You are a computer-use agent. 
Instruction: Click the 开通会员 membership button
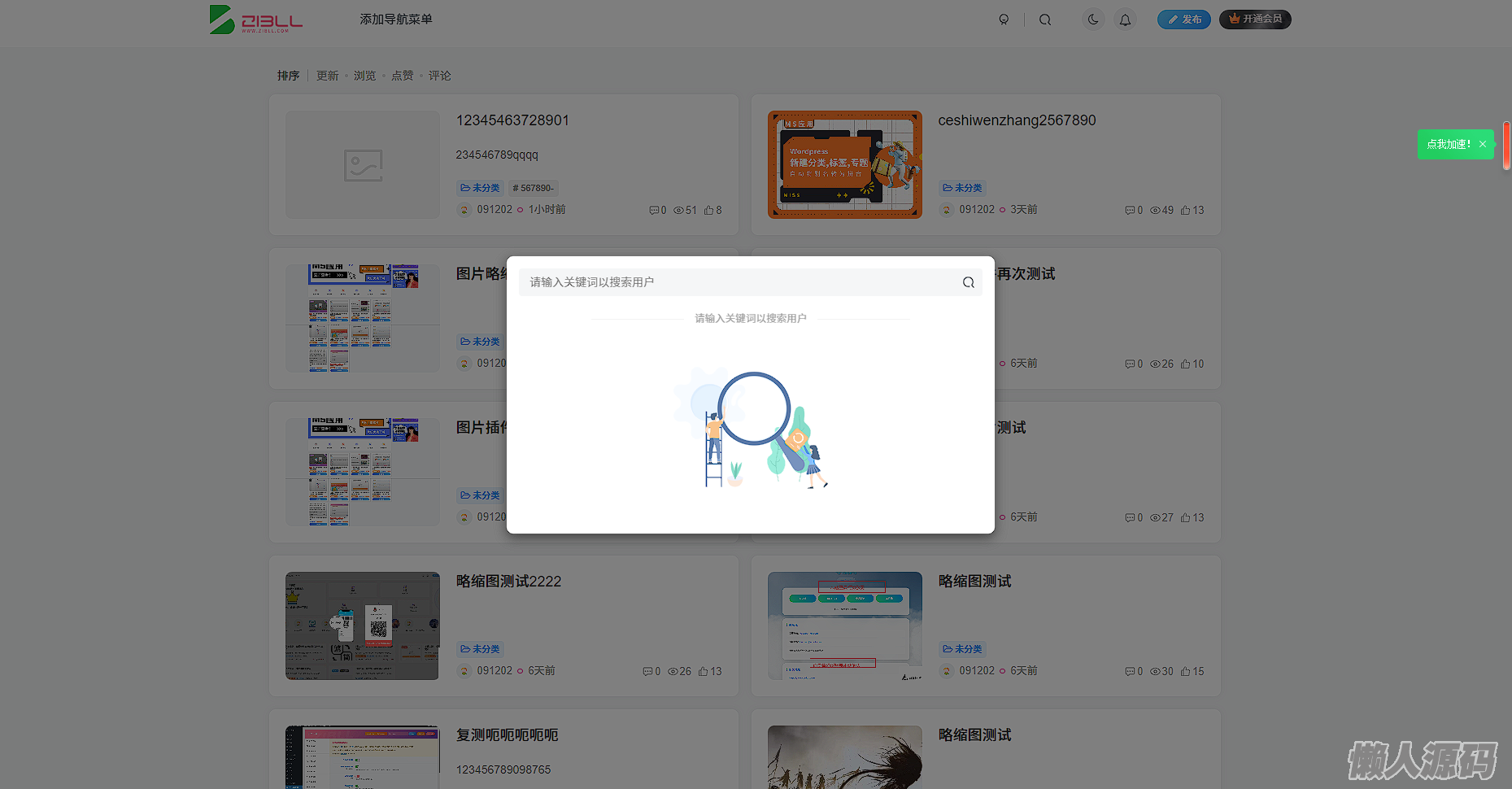(1254, 20)
